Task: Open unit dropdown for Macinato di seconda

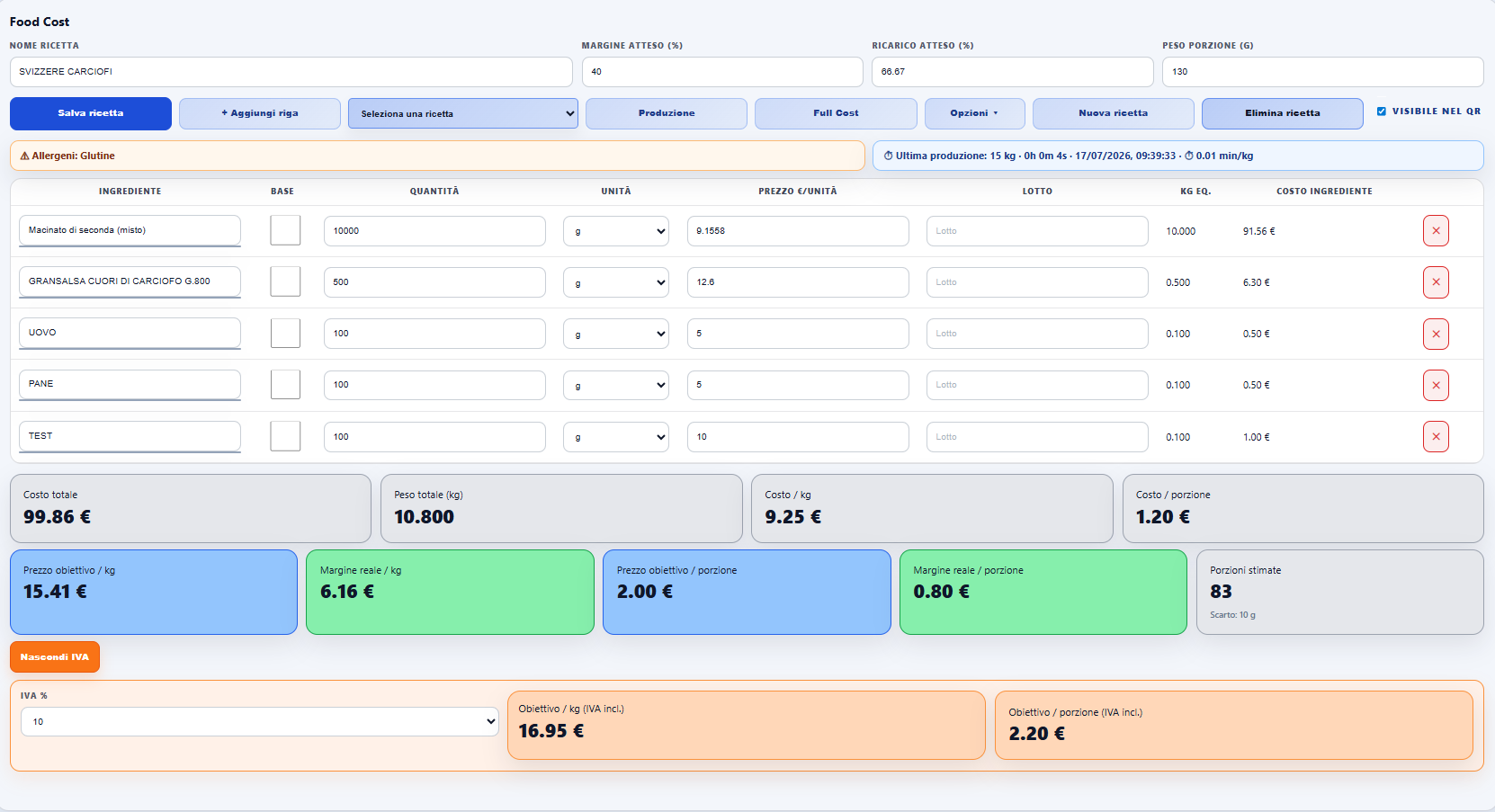Action: tap(616, 231)
